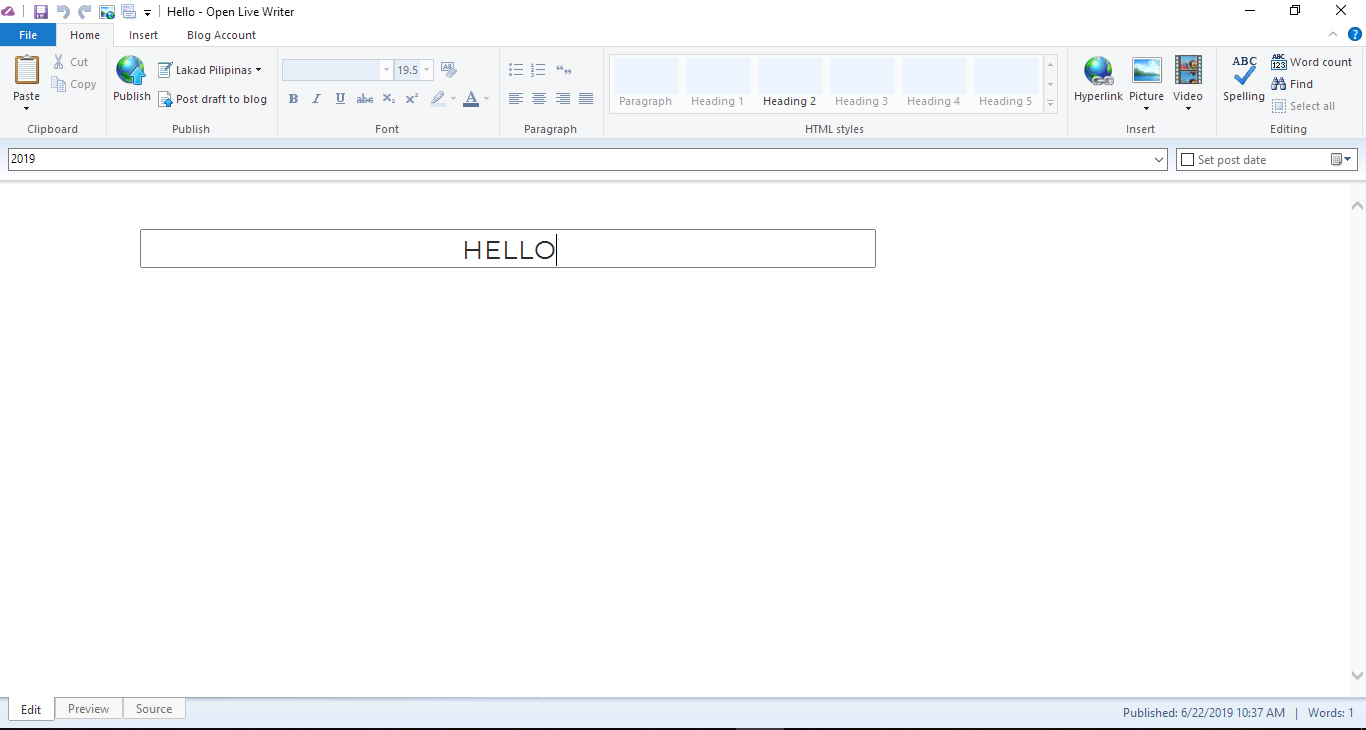Toggle italic formatting

[x=316, y=99]
